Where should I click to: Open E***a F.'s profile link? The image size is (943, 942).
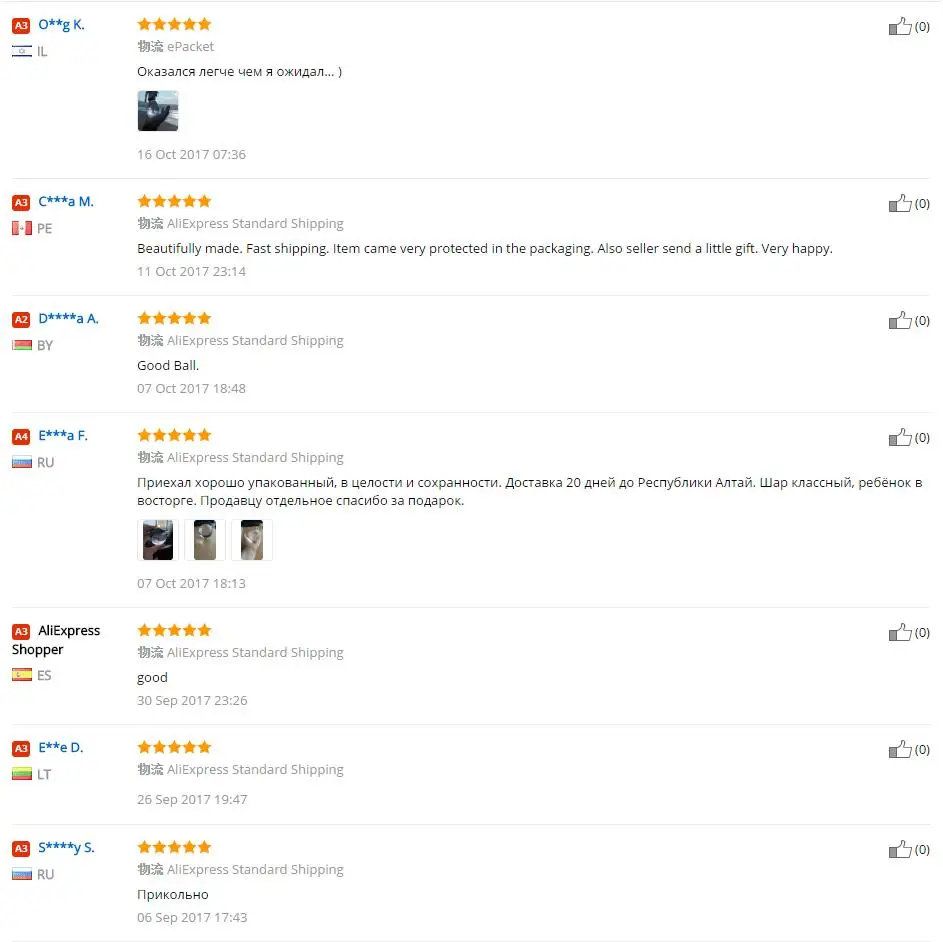pos(63,435)
